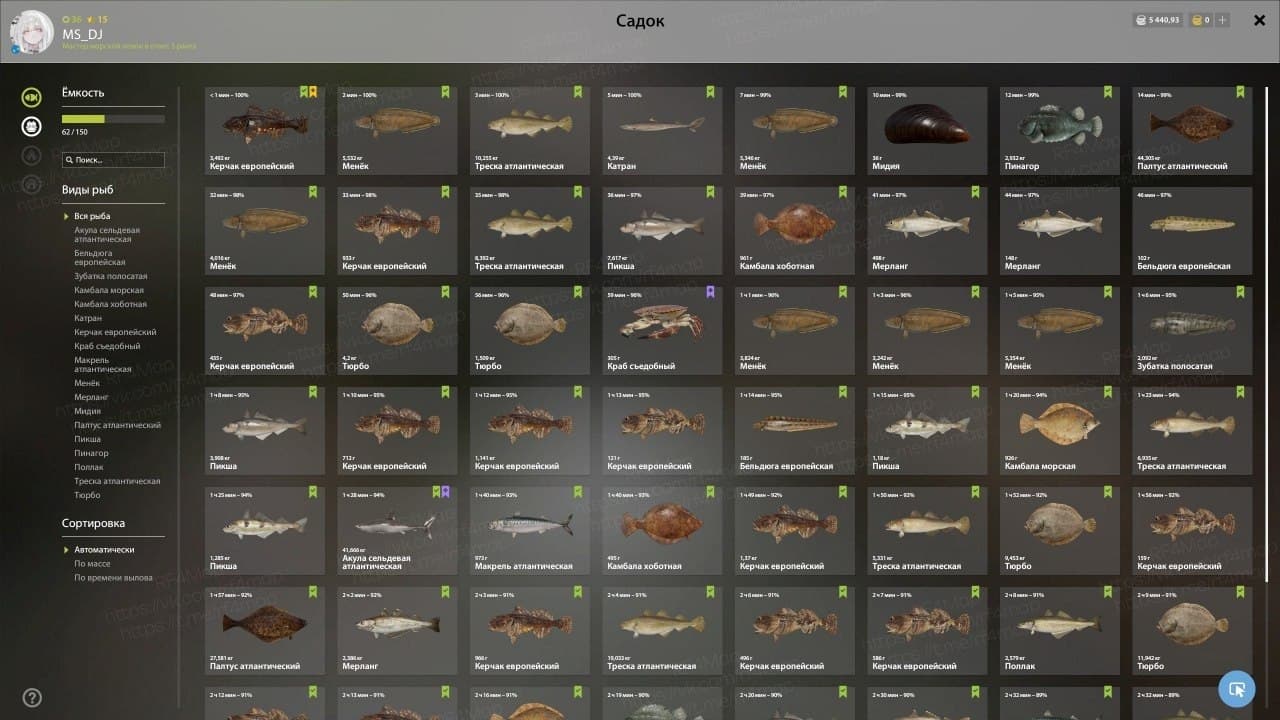Filter by Треска атлантическая in the species list
This screenshot has width=1280, height=720.
[x=117, y=481]
